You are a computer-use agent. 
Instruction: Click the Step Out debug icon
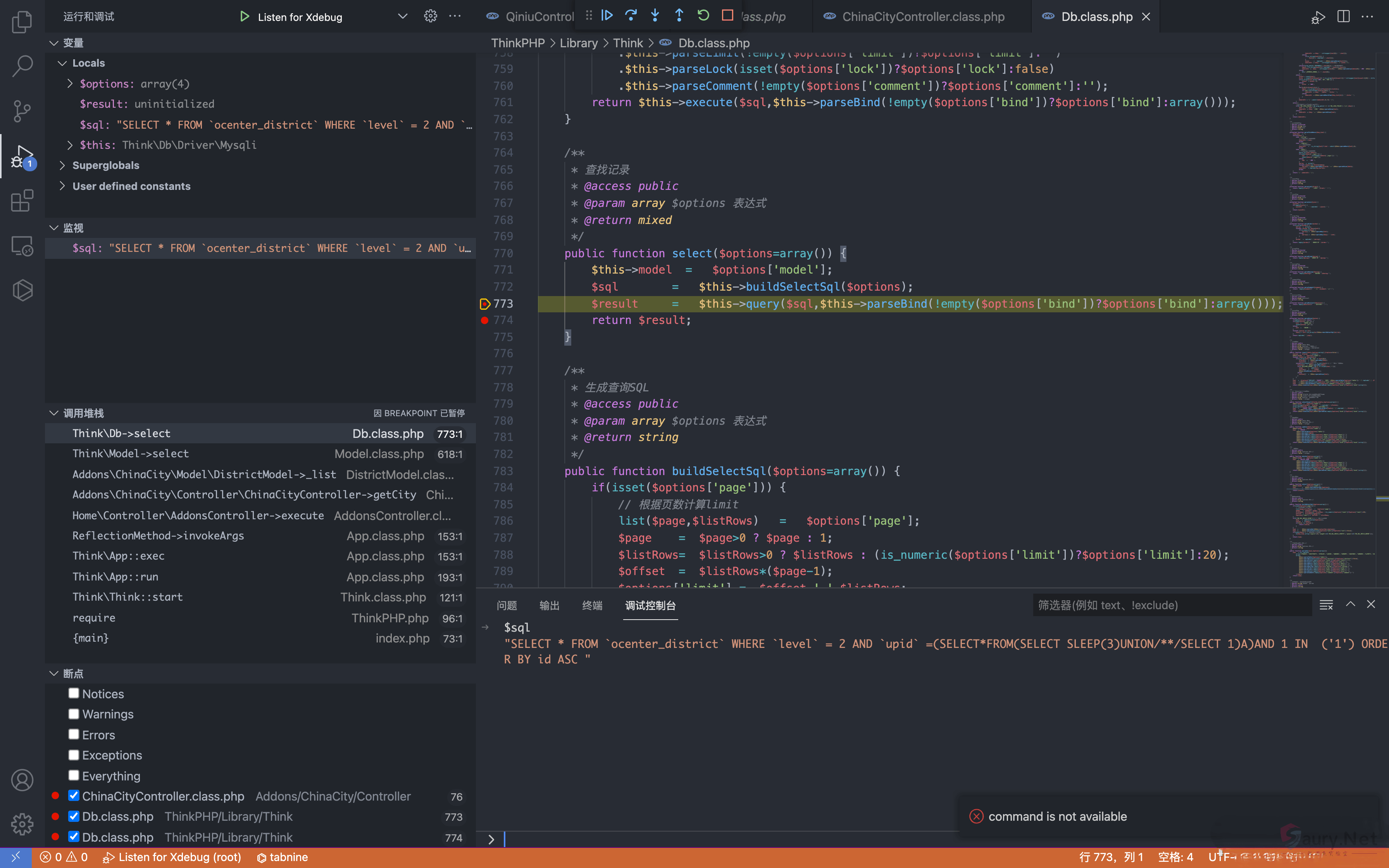coord(679,15)
